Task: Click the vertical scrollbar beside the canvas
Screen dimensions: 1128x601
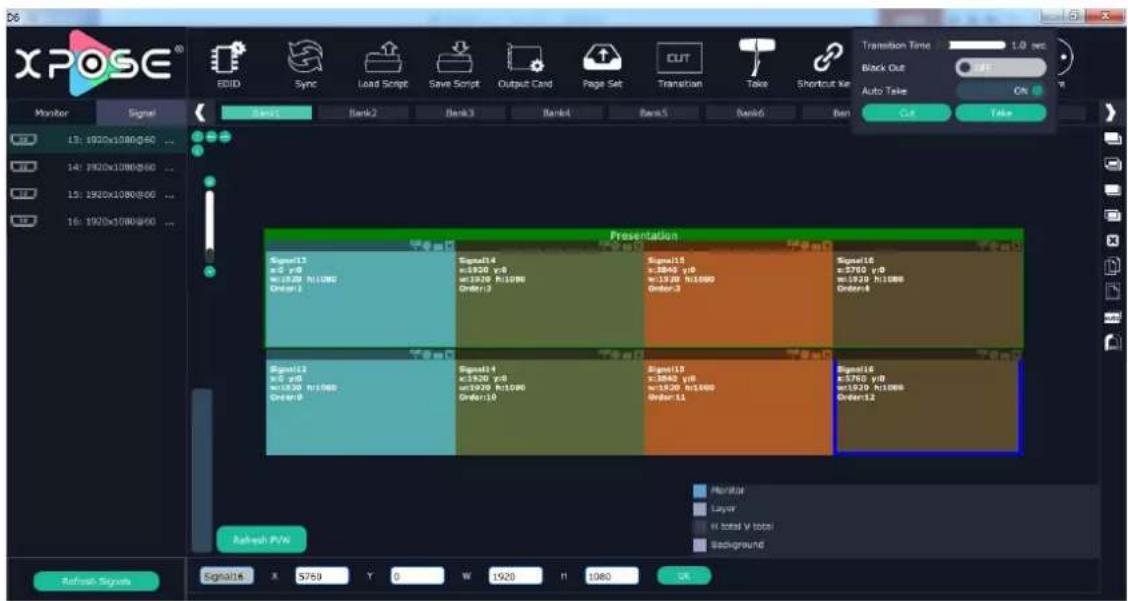Action: coord(202,471)
